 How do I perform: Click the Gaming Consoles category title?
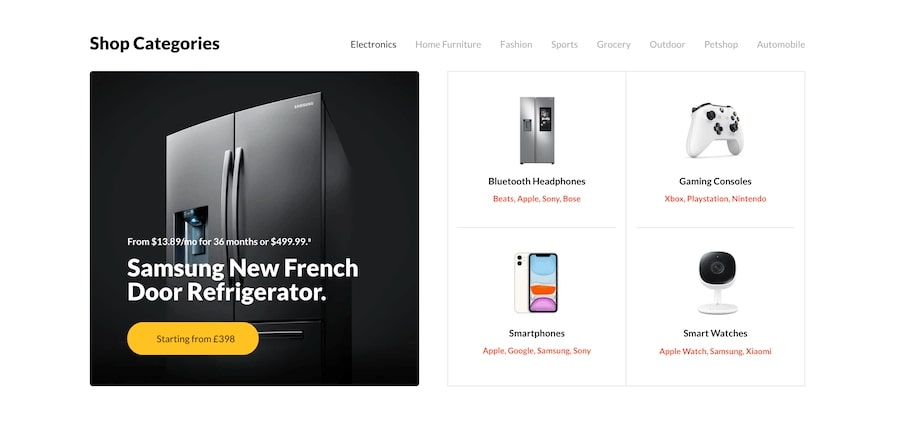pos(715,181)
